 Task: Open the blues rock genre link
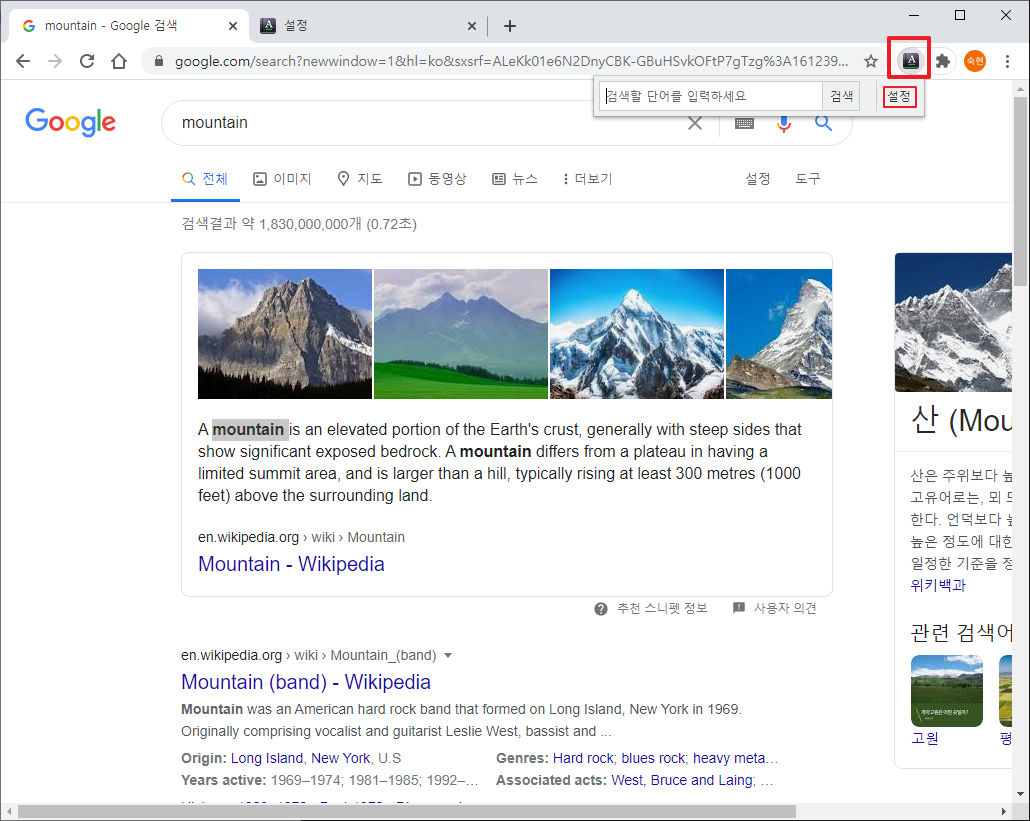click(653, 759)
